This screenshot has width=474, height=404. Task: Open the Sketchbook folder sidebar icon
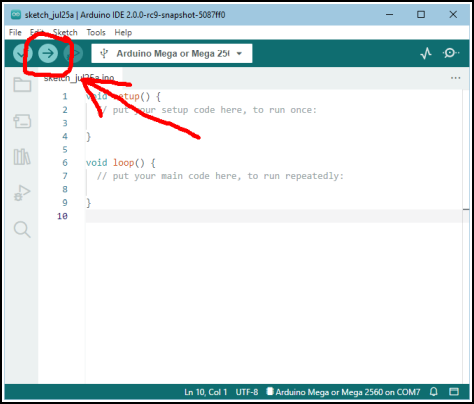(x=22, y=85)
